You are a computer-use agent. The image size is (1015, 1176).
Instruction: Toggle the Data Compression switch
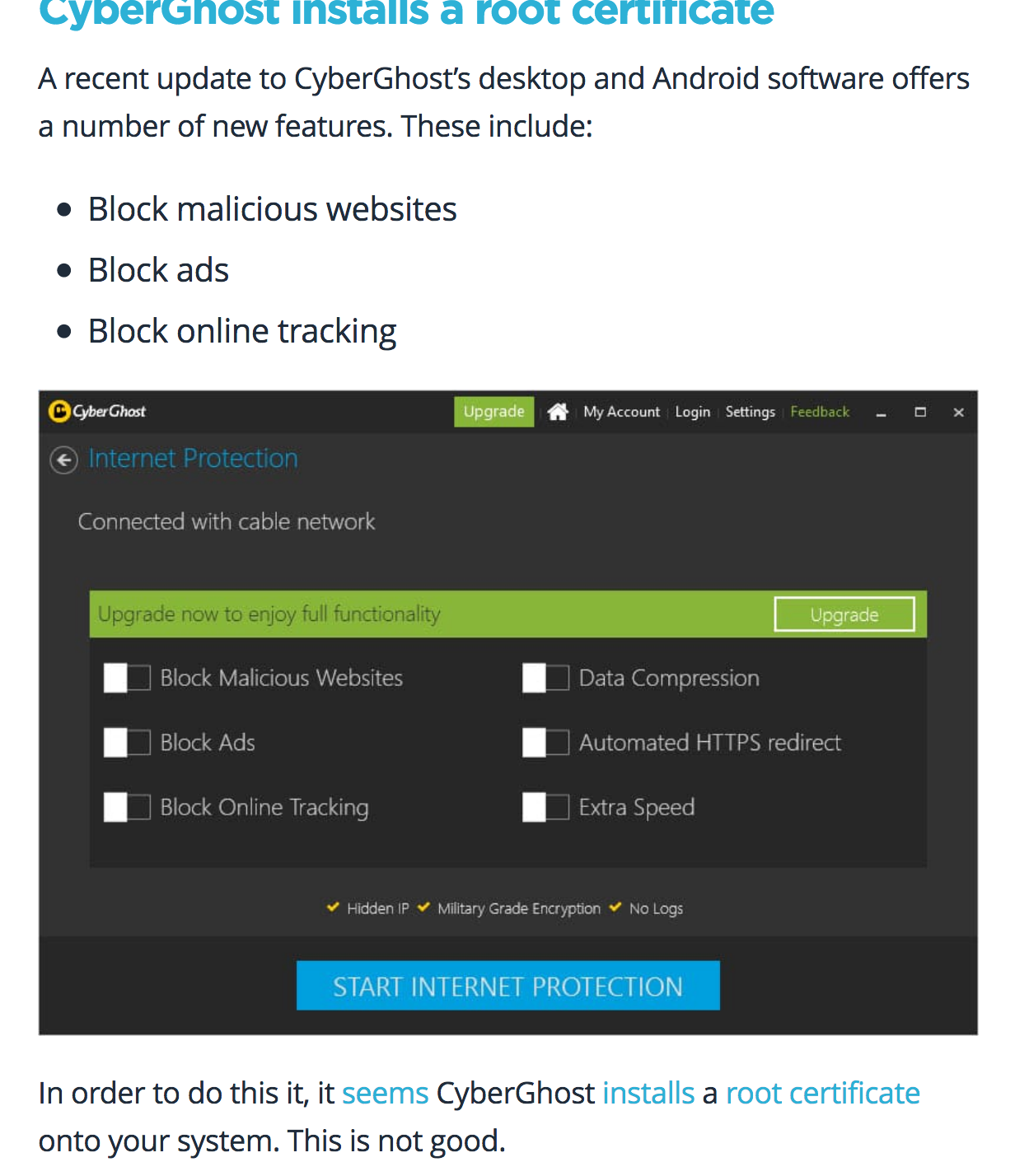[x=545, y=678]
